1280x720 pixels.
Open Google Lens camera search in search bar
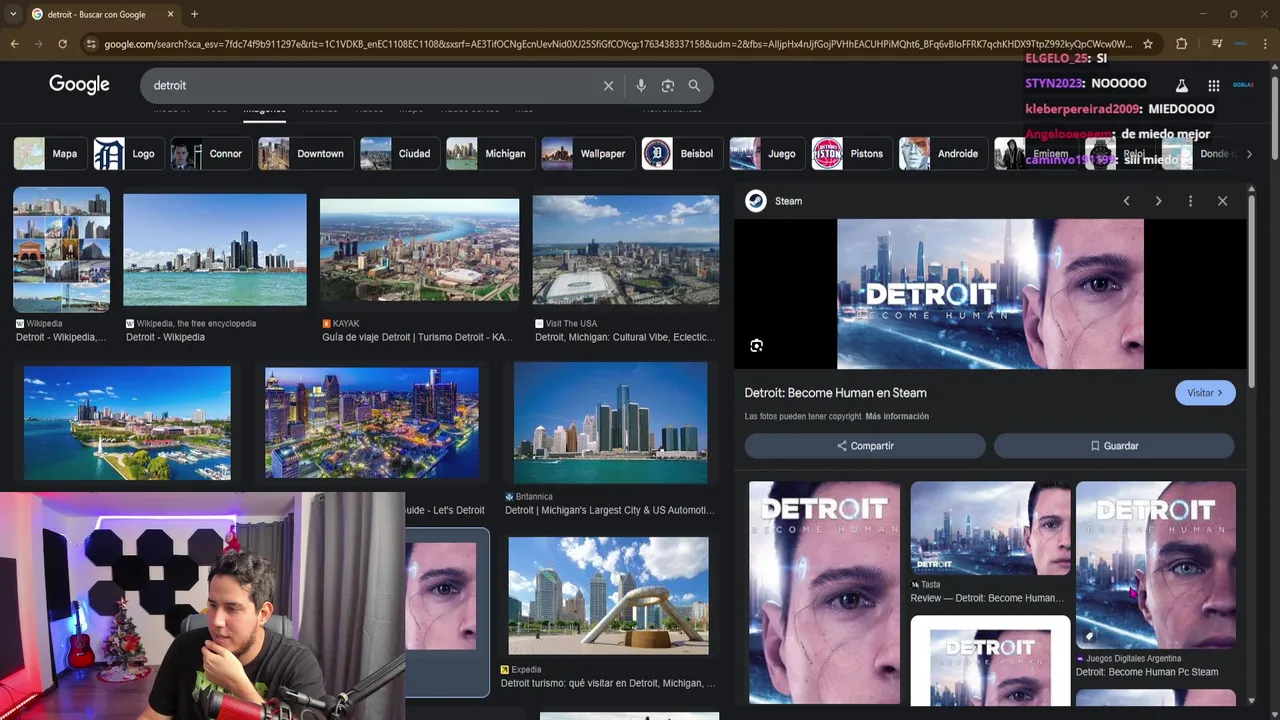(668, 86)
